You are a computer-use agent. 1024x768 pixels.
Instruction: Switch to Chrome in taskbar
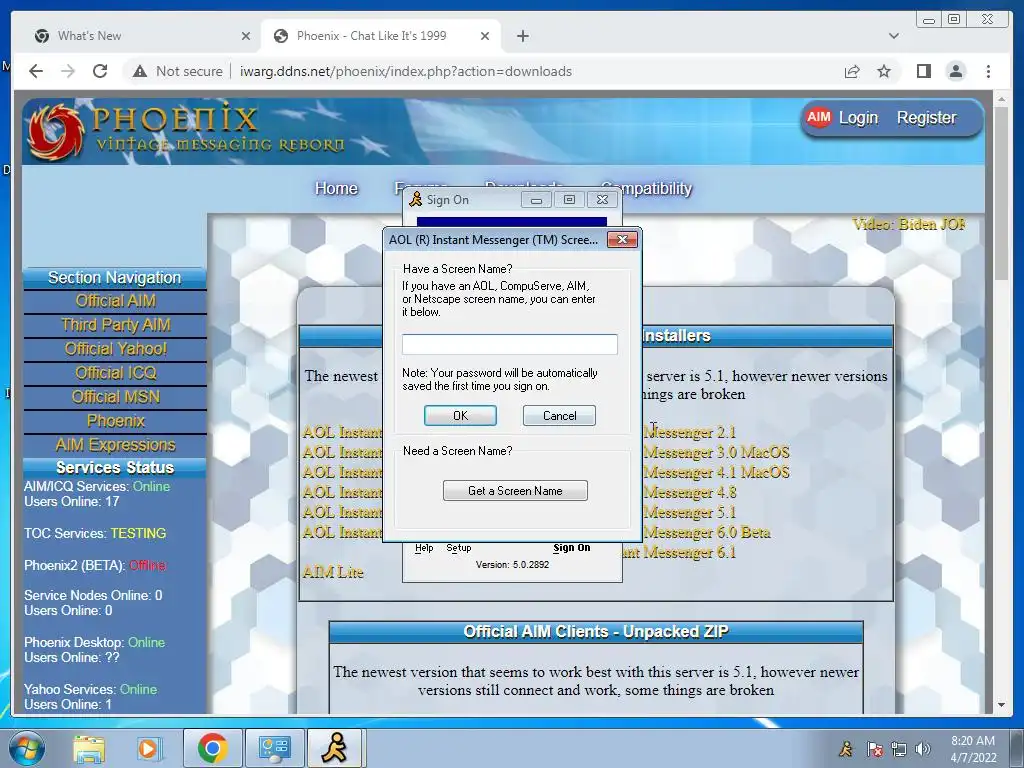(212, 748)
